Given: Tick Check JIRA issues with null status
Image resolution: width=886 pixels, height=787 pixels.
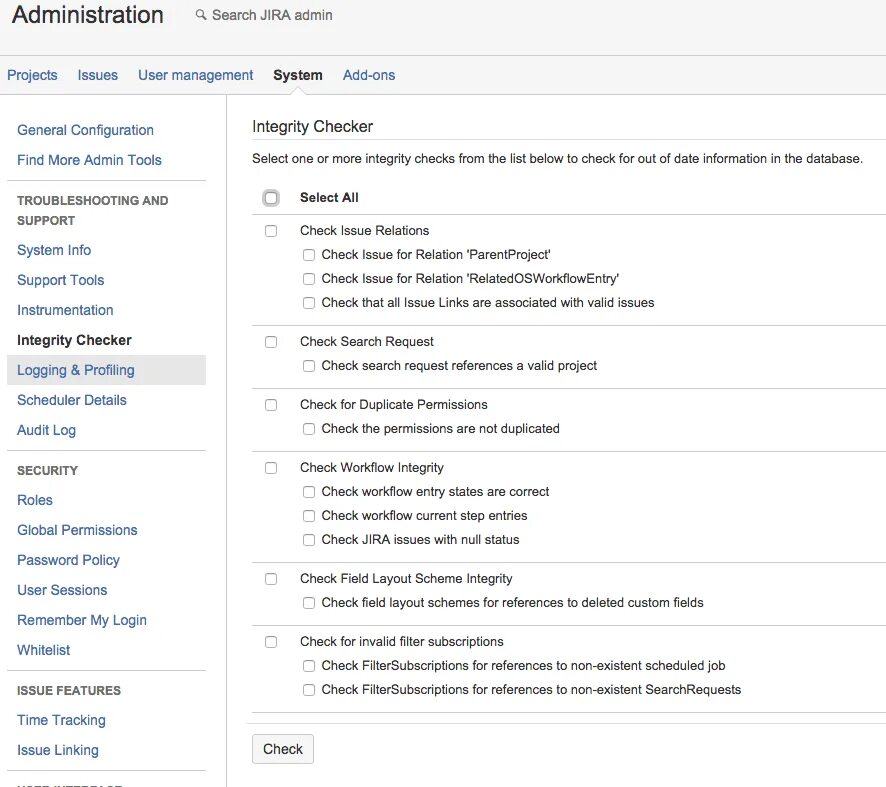Looking at the screenshot, I should coord(309,540).
